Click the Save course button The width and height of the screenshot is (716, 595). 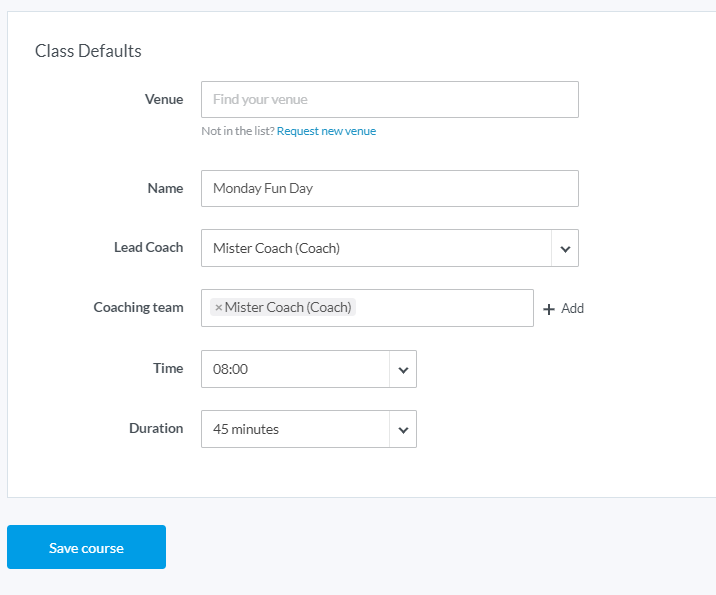pos(86,547)
